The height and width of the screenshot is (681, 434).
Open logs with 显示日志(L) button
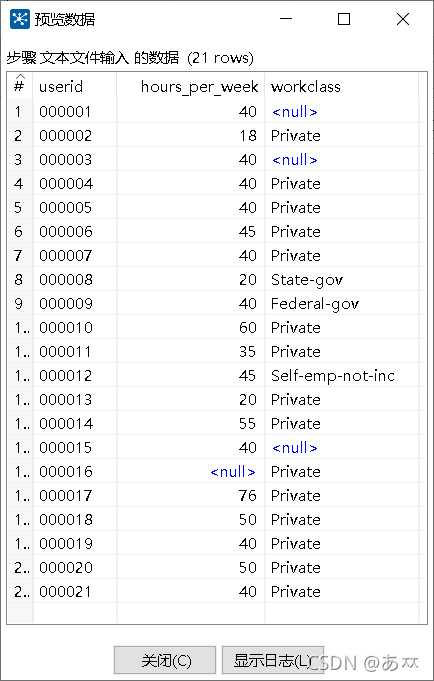point(273,661)
